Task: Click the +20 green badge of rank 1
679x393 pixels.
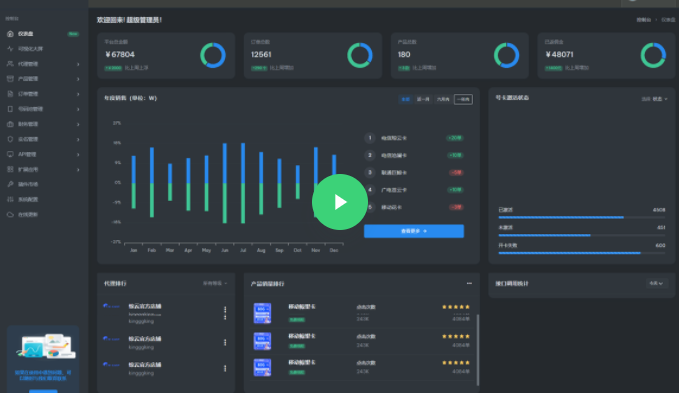Action: 455,138
